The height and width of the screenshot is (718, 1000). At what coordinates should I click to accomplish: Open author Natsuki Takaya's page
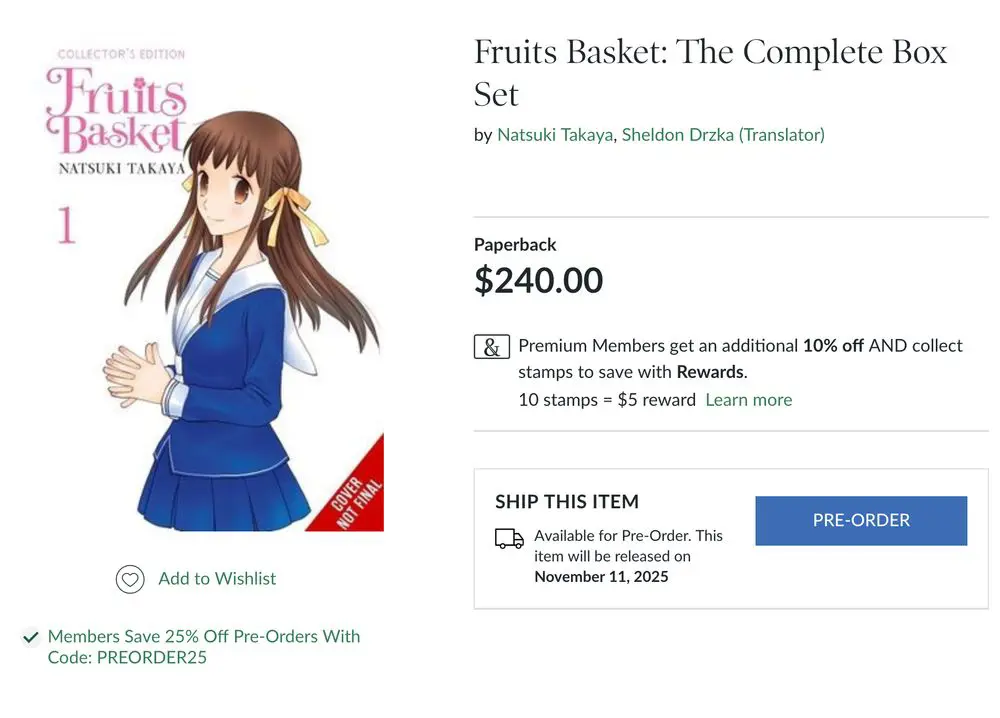(x=555, y=135)
